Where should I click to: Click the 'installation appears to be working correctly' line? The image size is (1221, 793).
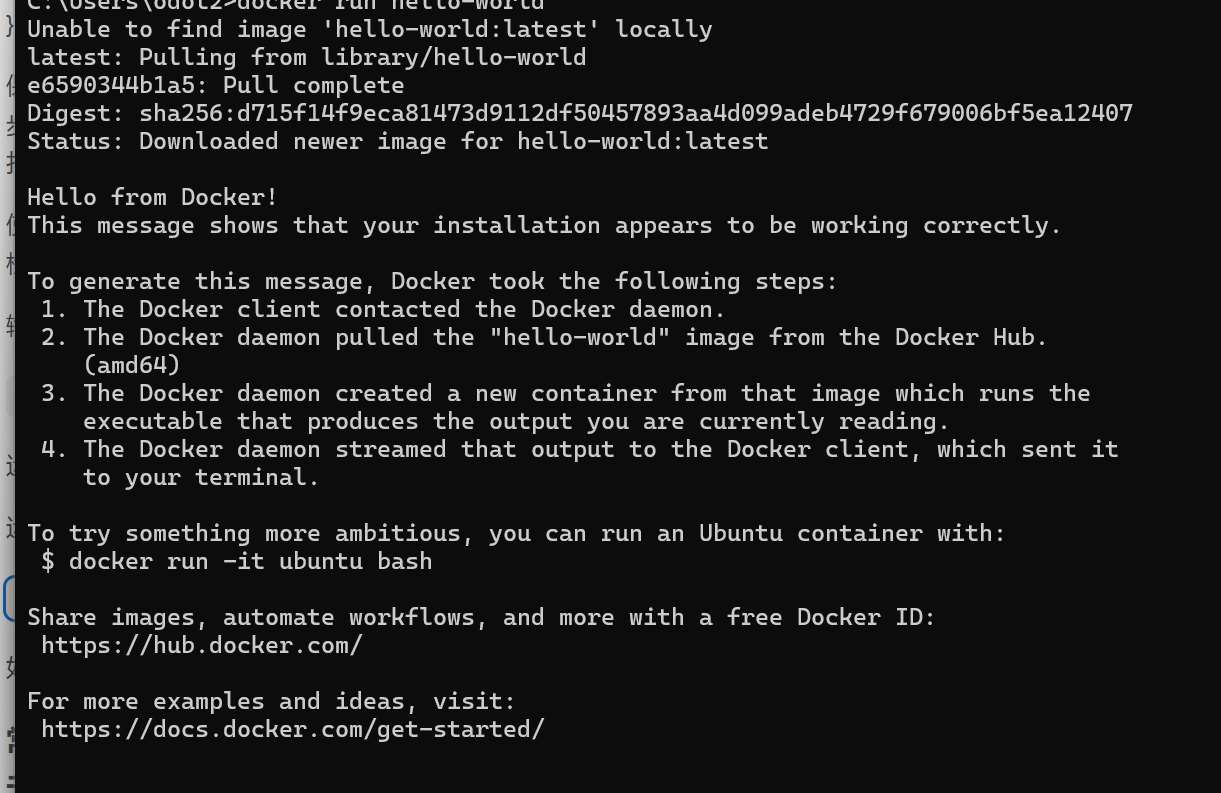[544, 225]
